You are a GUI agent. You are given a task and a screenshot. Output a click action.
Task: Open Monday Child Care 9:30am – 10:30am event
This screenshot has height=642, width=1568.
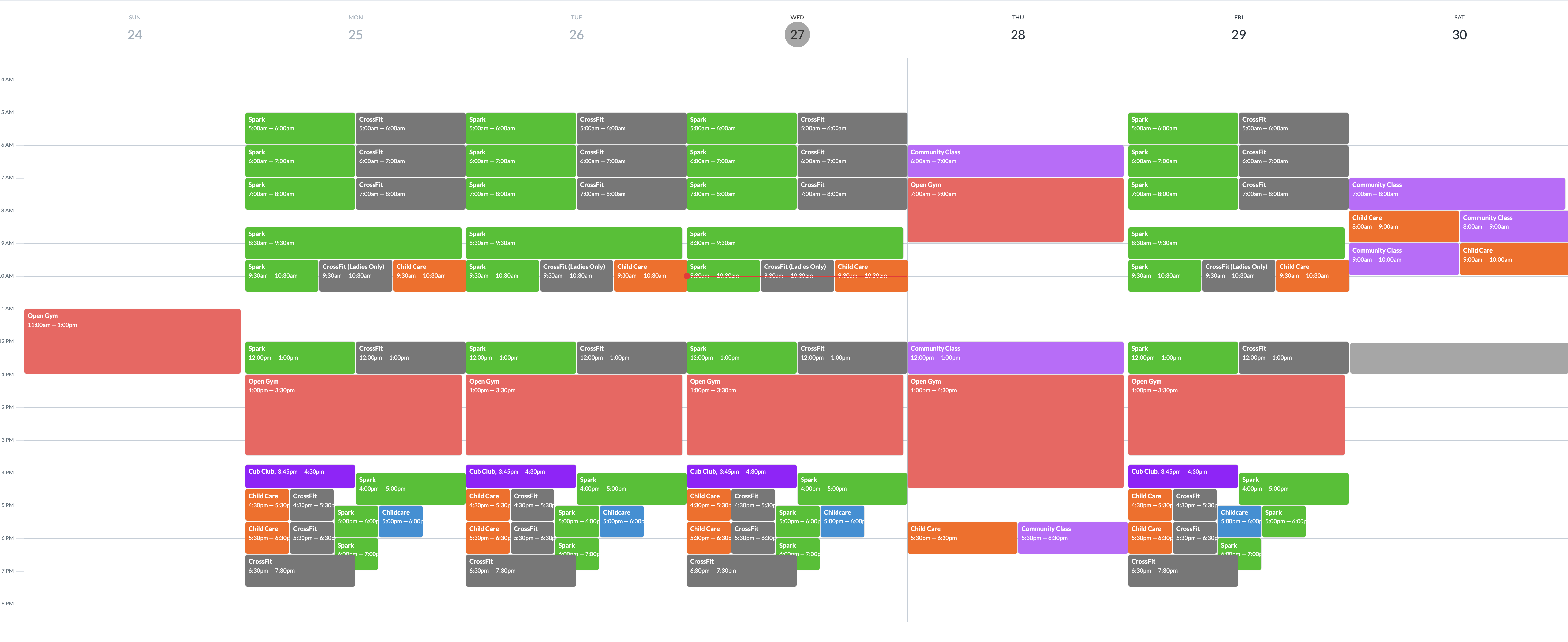(x=429, y=276)
